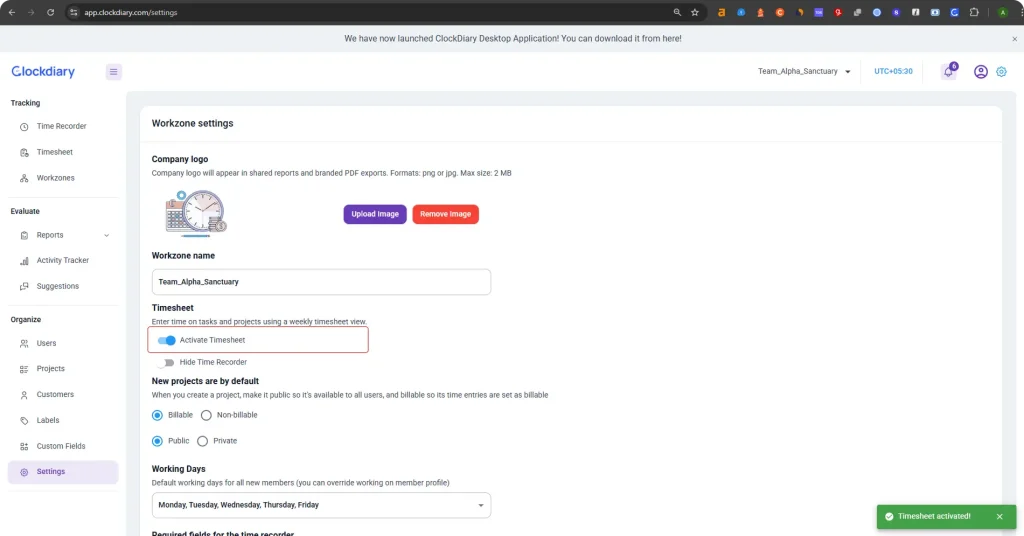Click the Upload Image button
The width and height of the screenshot is (1024, 536).
click(x=375, y=214)
